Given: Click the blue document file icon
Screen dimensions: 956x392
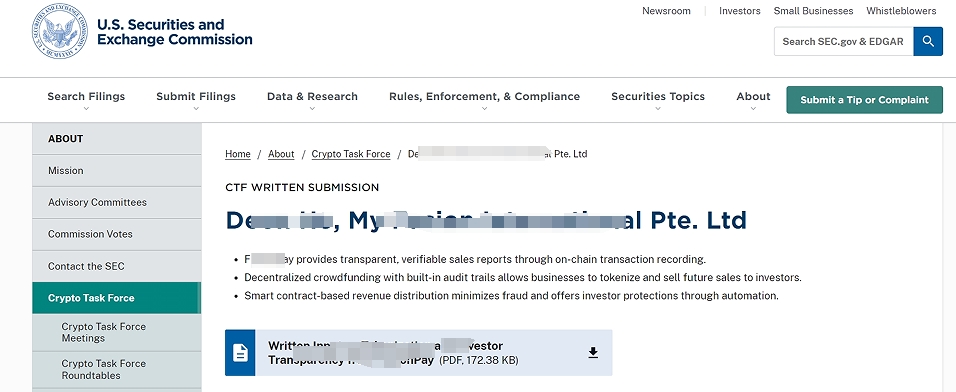Looking at the screenshot, I should (x=240, y=353).
